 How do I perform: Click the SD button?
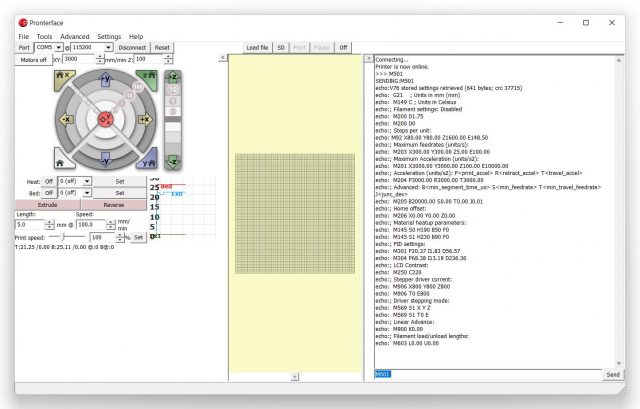click(x=281, y=48)
